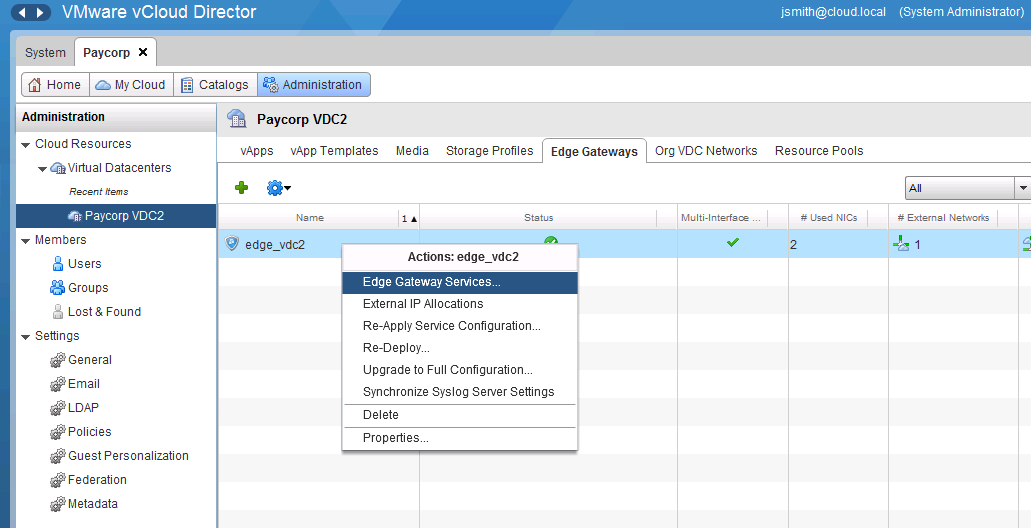This screenshot has width=1031, height=528.
Task: Open General settings
Action: click(x=89, y=360)
